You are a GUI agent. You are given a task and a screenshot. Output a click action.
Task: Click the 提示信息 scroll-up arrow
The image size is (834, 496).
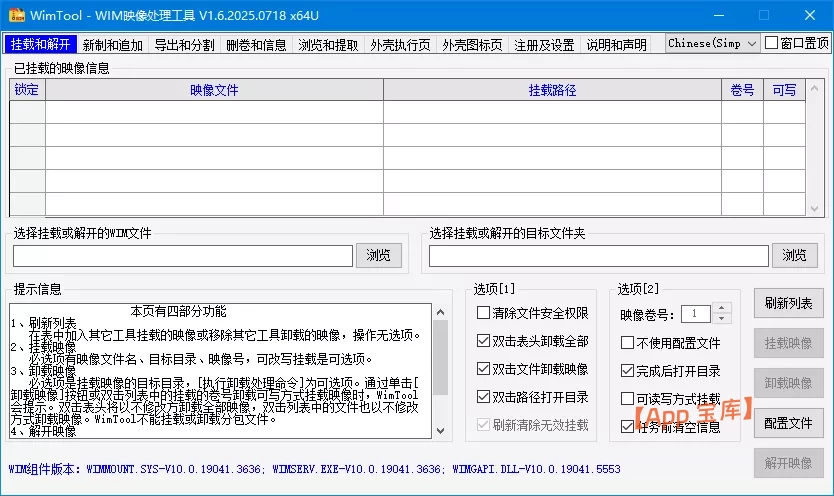pos(440,312)
